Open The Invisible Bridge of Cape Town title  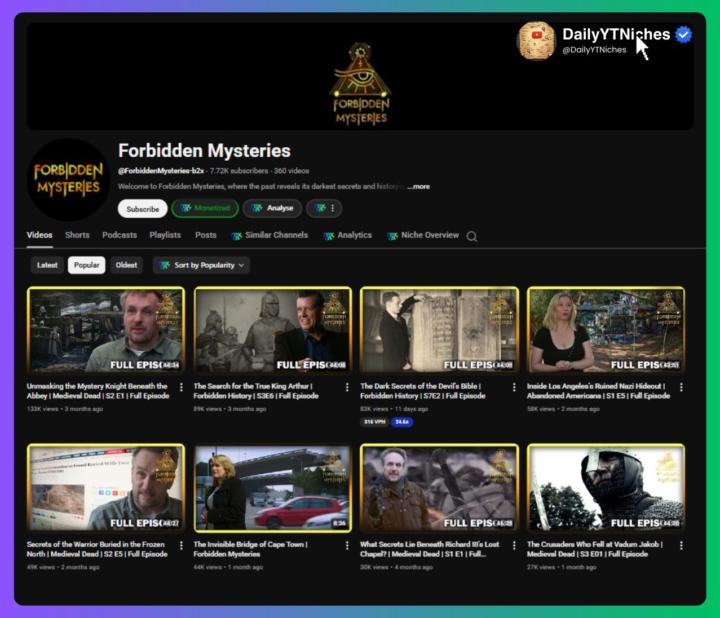point(250,549)
